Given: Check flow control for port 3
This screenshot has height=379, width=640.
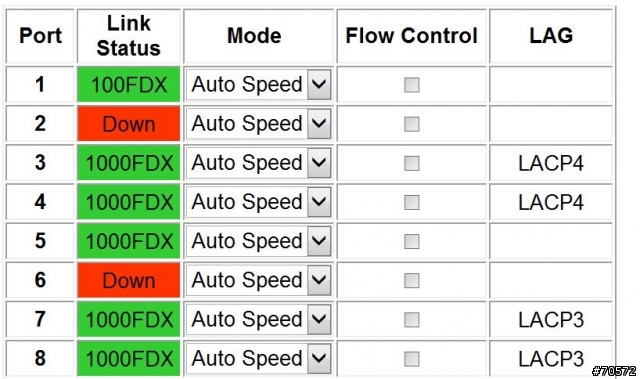Looking at the screenshot, I should pos(411,163).
